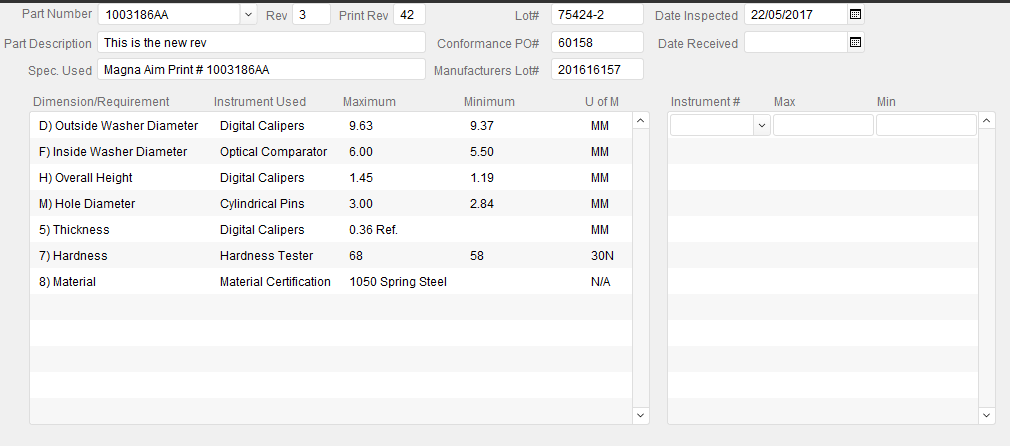
Task: Click the 9.63 maximum value
Action: (361, 126)
